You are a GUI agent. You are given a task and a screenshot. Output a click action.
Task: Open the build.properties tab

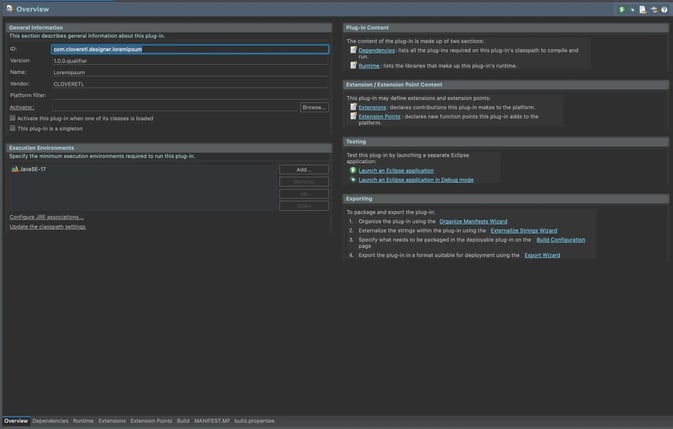[x=254, y=421]
